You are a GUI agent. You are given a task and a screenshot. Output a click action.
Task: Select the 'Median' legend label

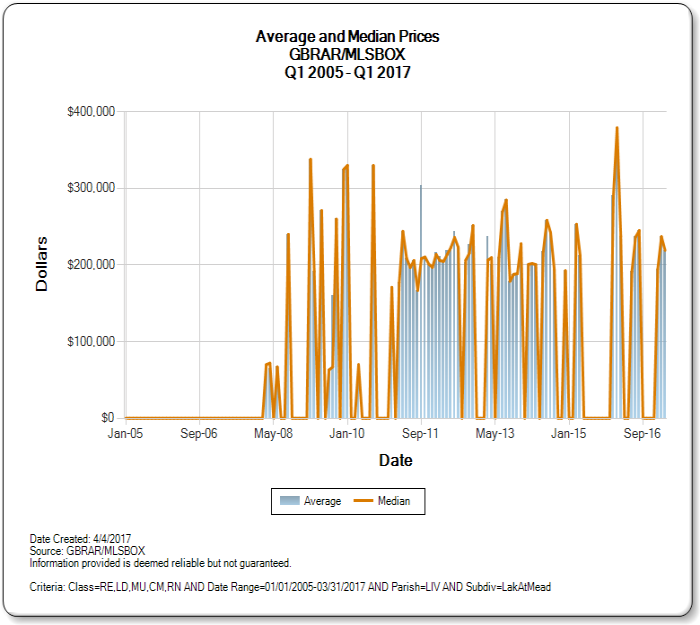pyautogui.click(x=394, y=501)
